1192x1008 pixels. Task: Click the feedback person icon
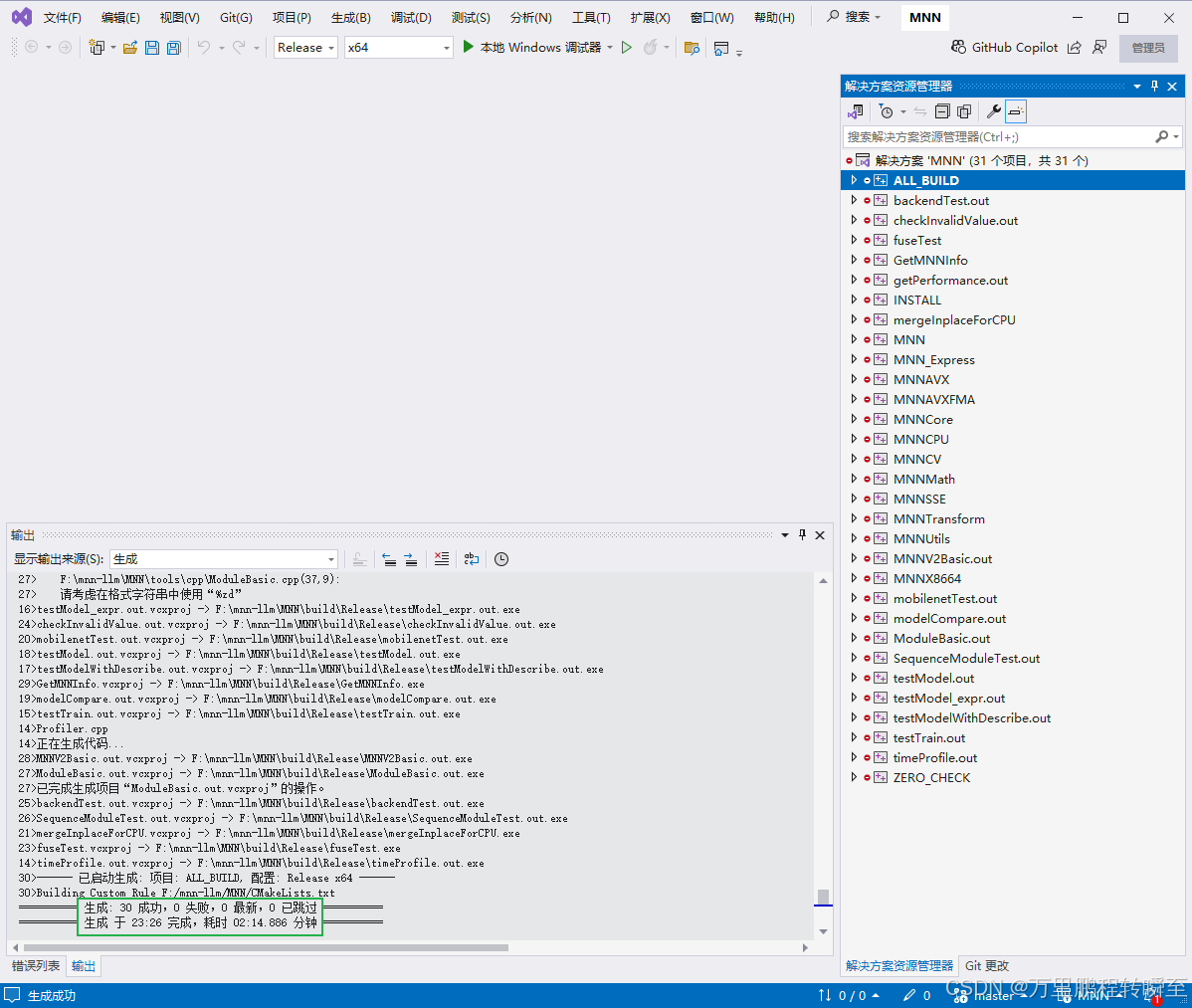click(x=1099, y=47)
